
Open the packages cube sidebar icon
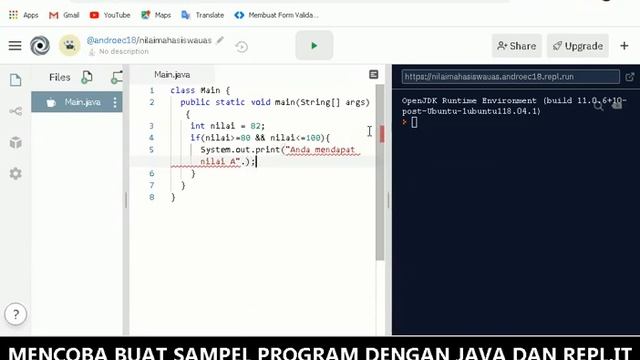(16, 142)
